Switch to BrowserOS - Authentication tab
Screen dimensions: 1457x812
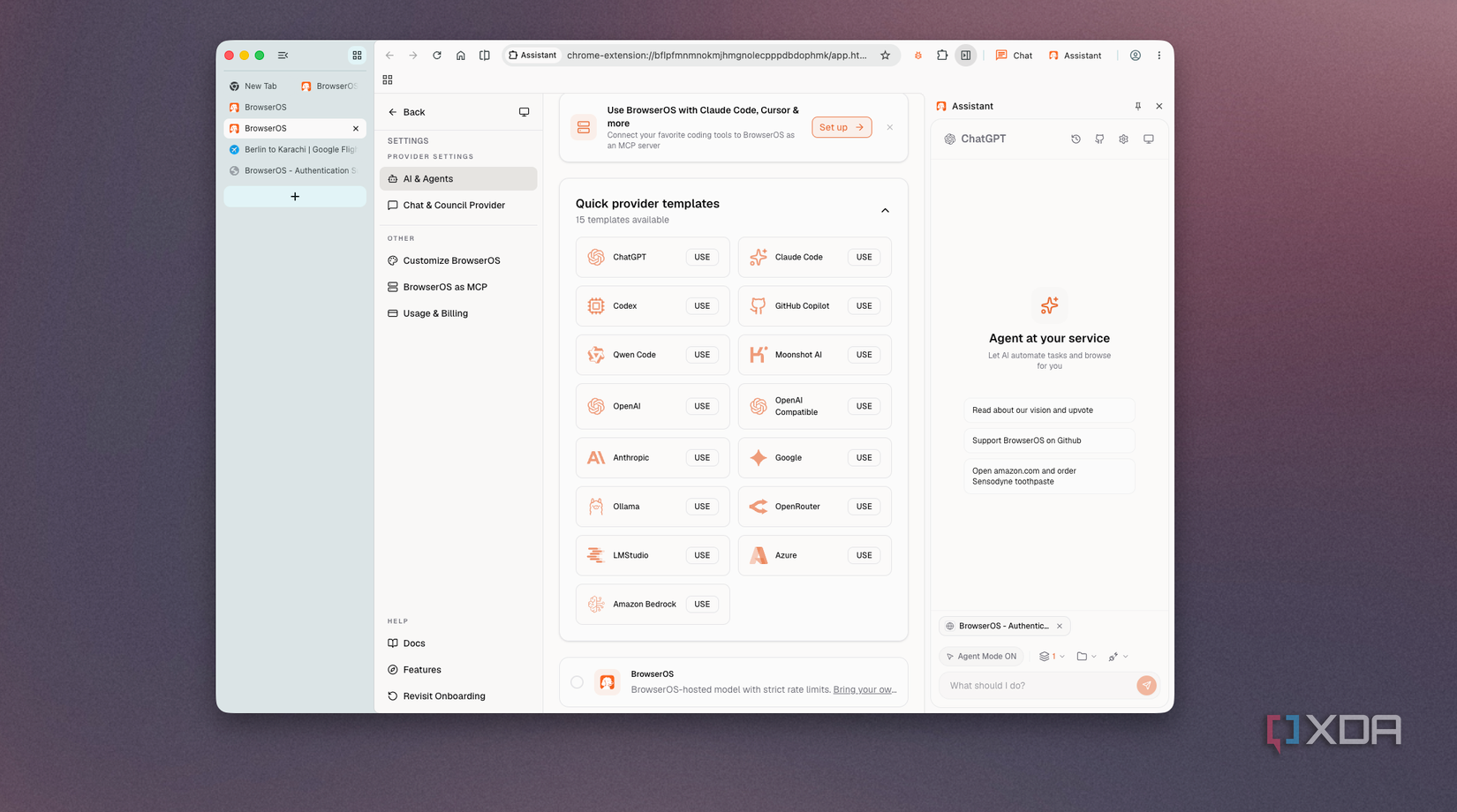click(x=295, y=171)
